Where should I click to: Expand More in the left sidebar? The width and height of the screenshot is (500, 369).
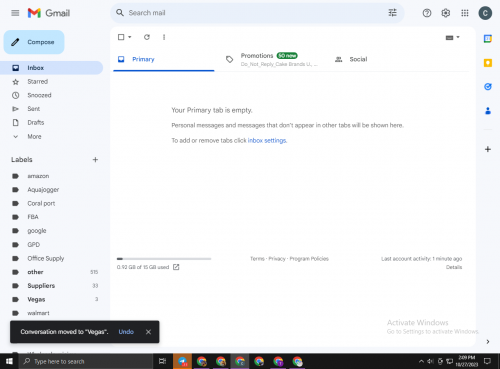click(34, 136)
